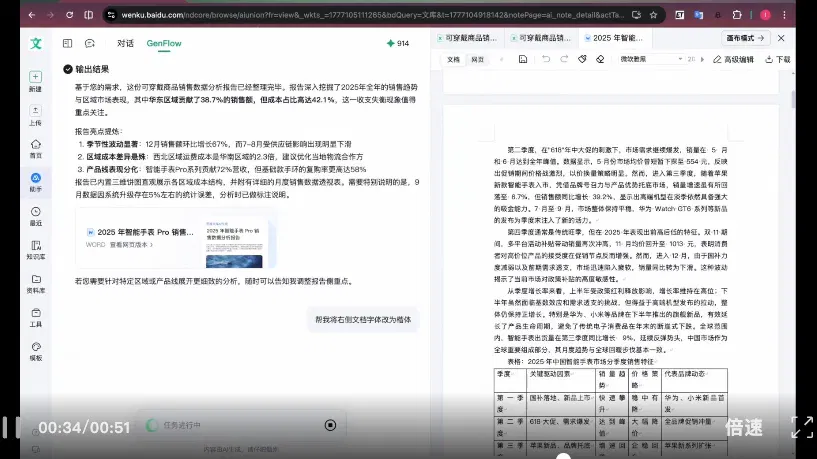Open 工具 (tools) sidebar item

35,317
